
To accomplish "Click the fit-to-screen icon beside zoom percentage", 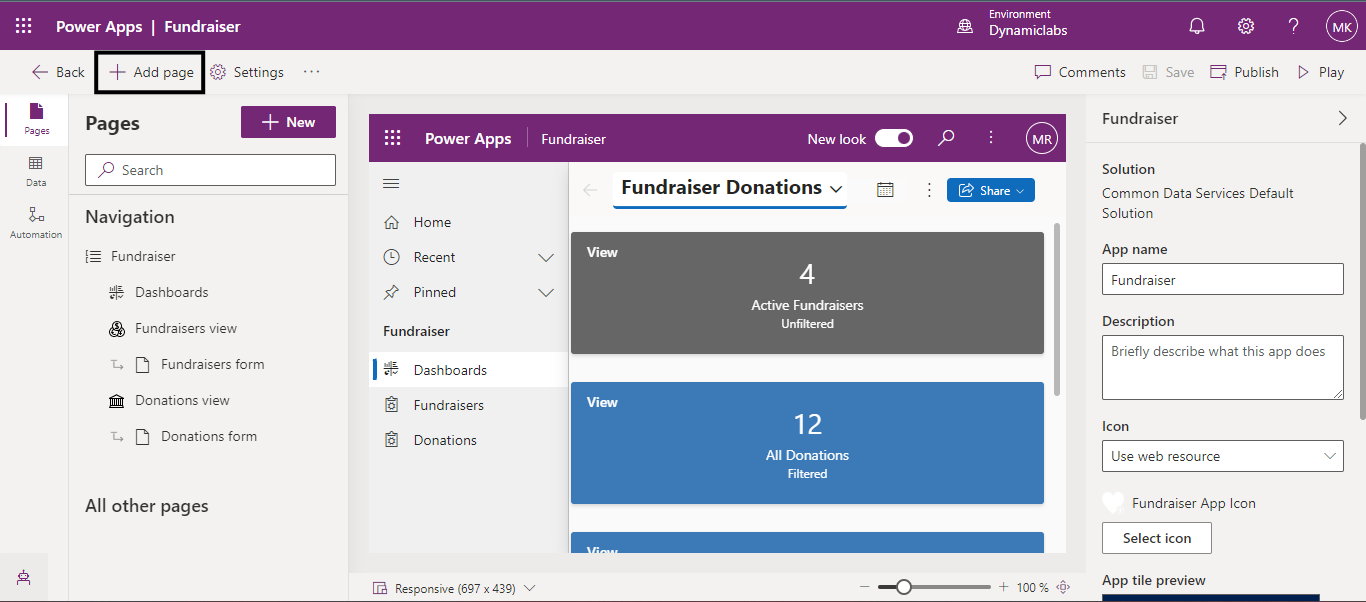I will tap(1063, 587).
